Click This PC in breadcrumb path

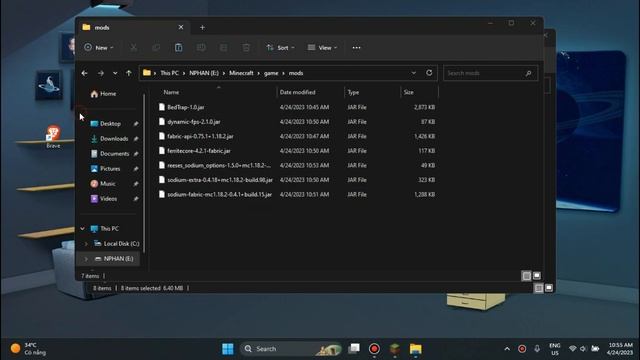[x=169, y=73]
